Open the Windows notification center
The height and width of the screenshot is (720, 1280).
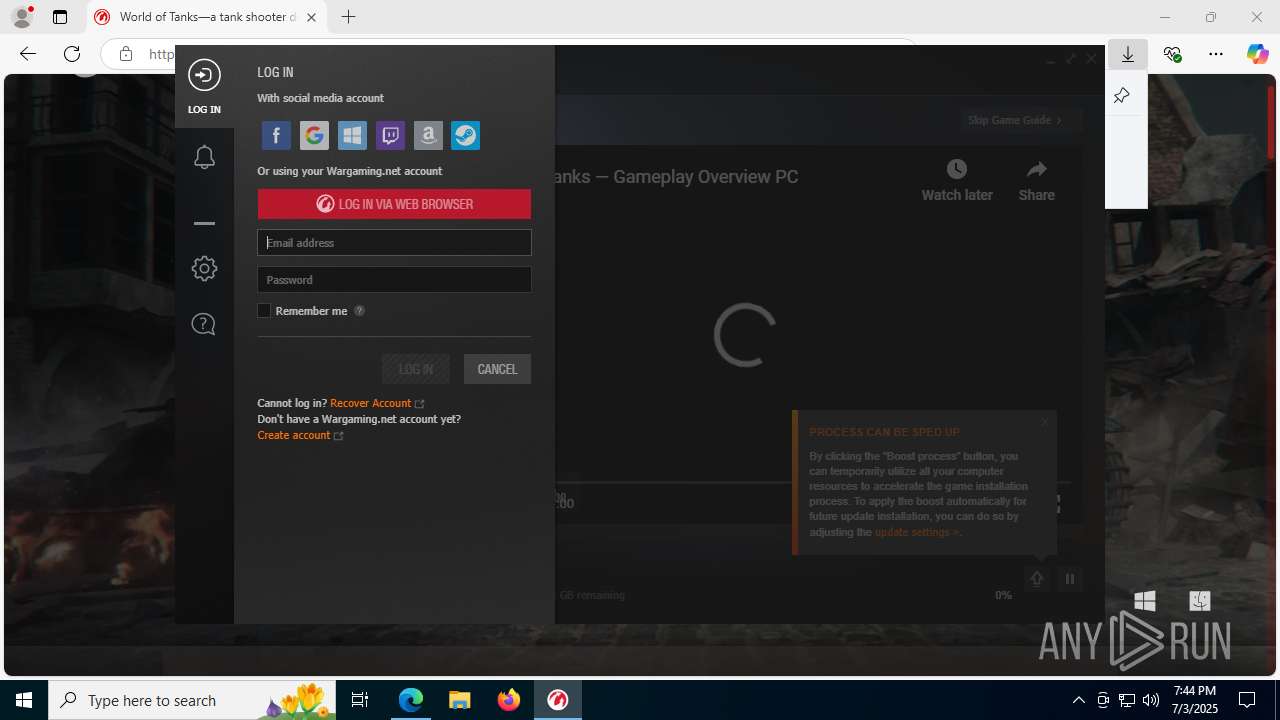(1247, 700)
